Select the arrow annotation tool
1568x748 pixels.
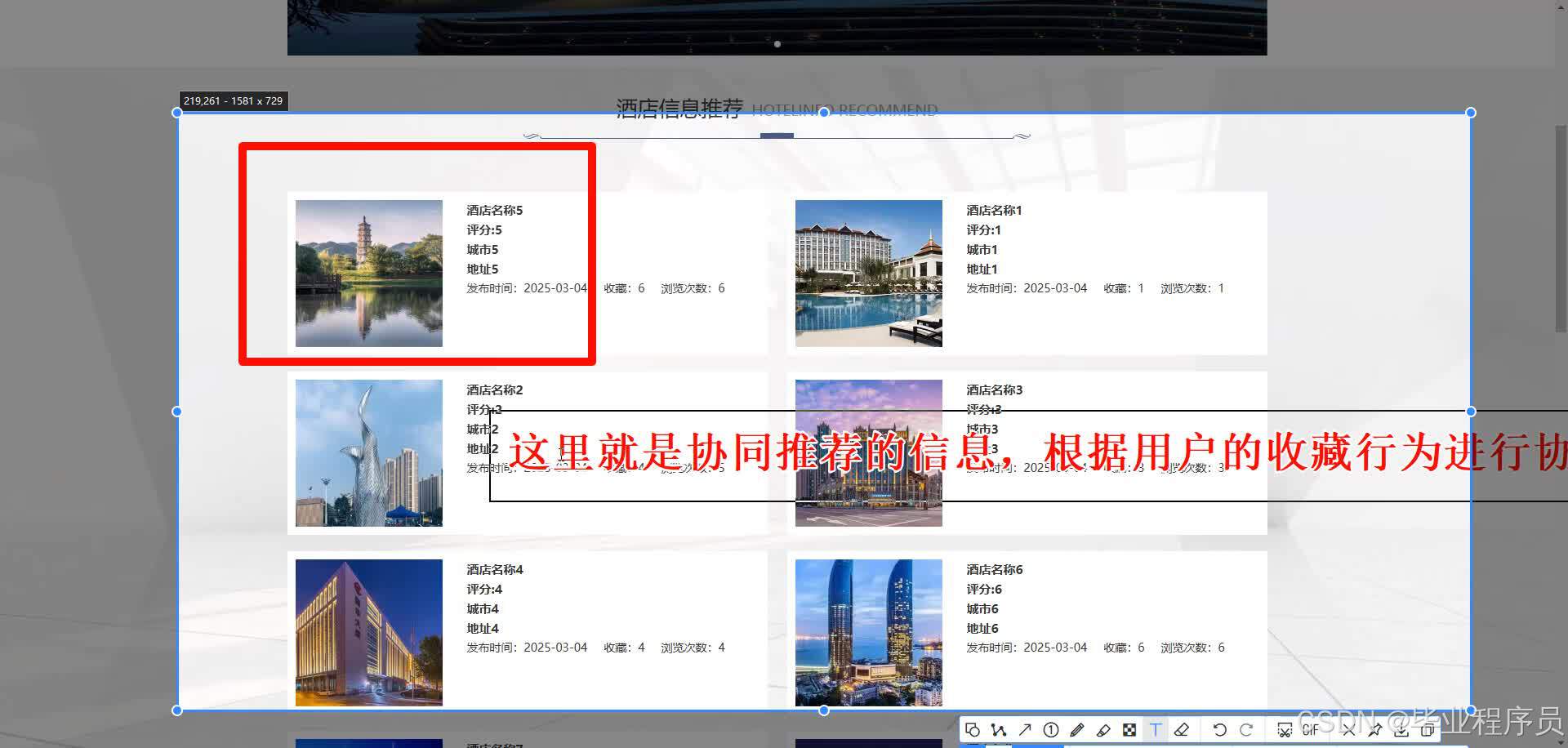coord(1025,729)
